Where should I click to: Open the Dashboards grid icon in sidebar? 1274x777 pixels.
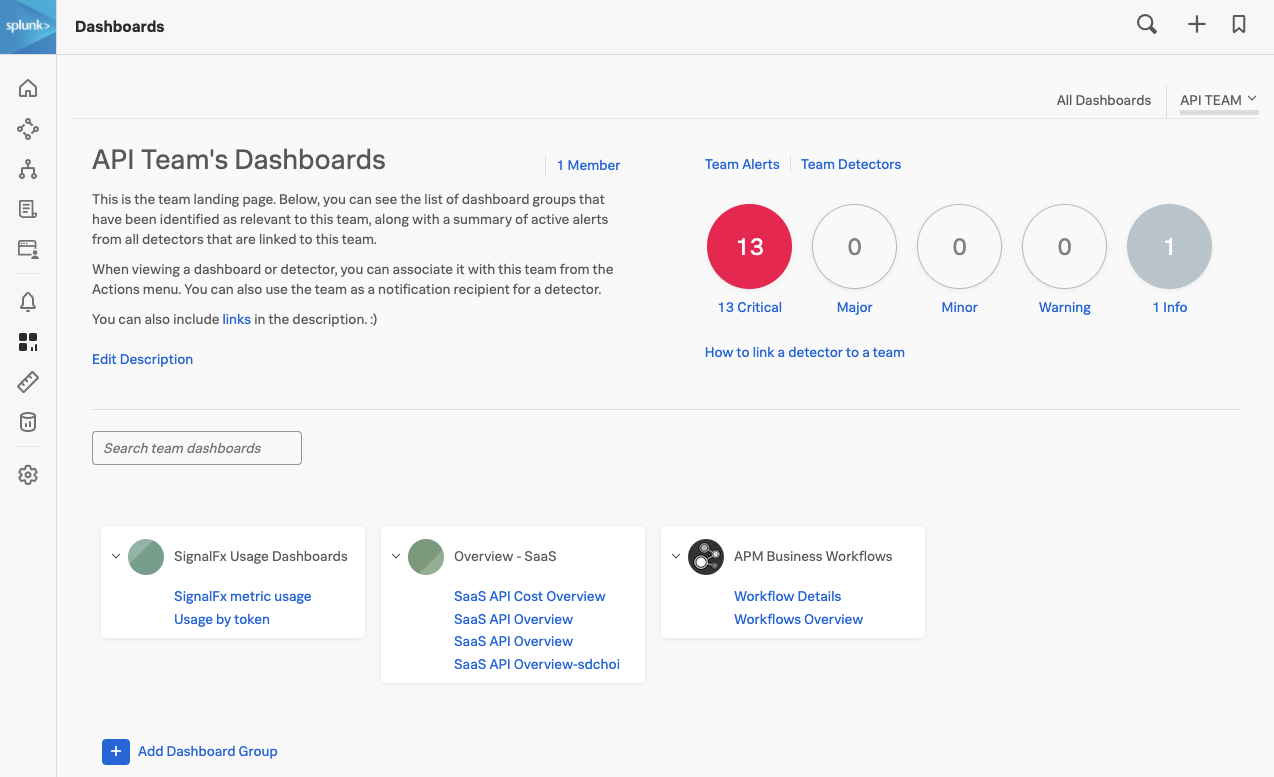pyautogui.click(x=28, y=343)
